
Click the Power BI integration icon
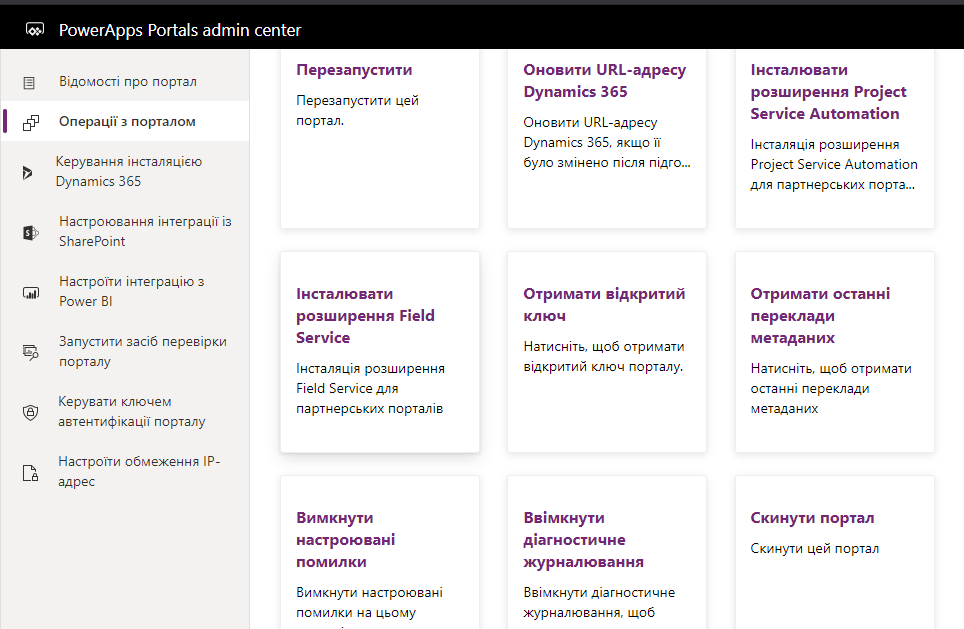tap(30, 292)
